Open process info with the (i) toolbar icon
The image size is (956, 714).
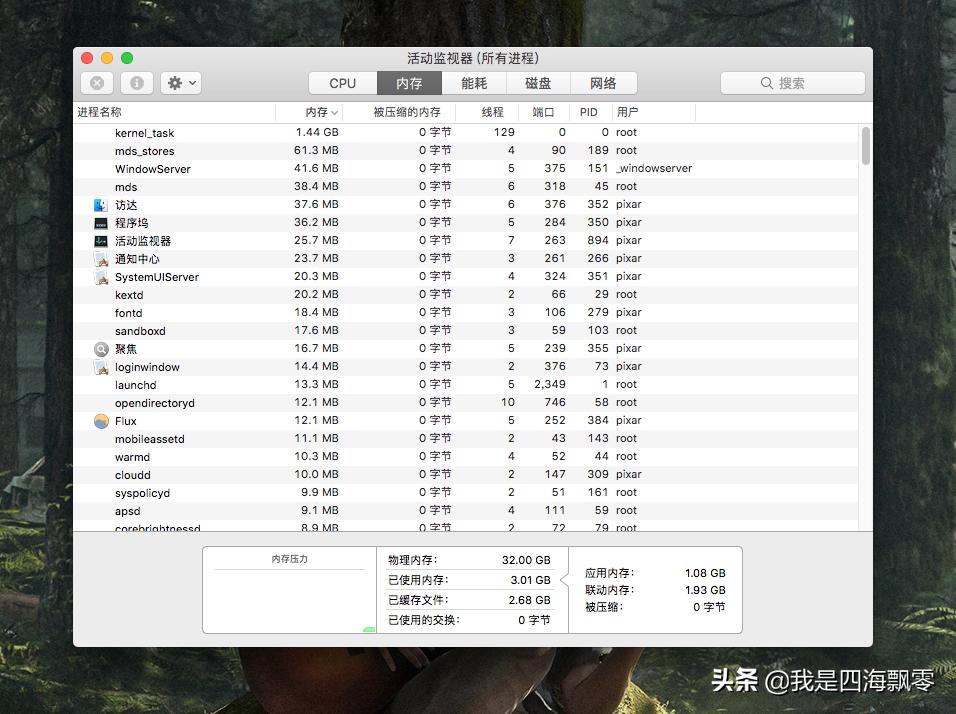click(x=136, y=83)
